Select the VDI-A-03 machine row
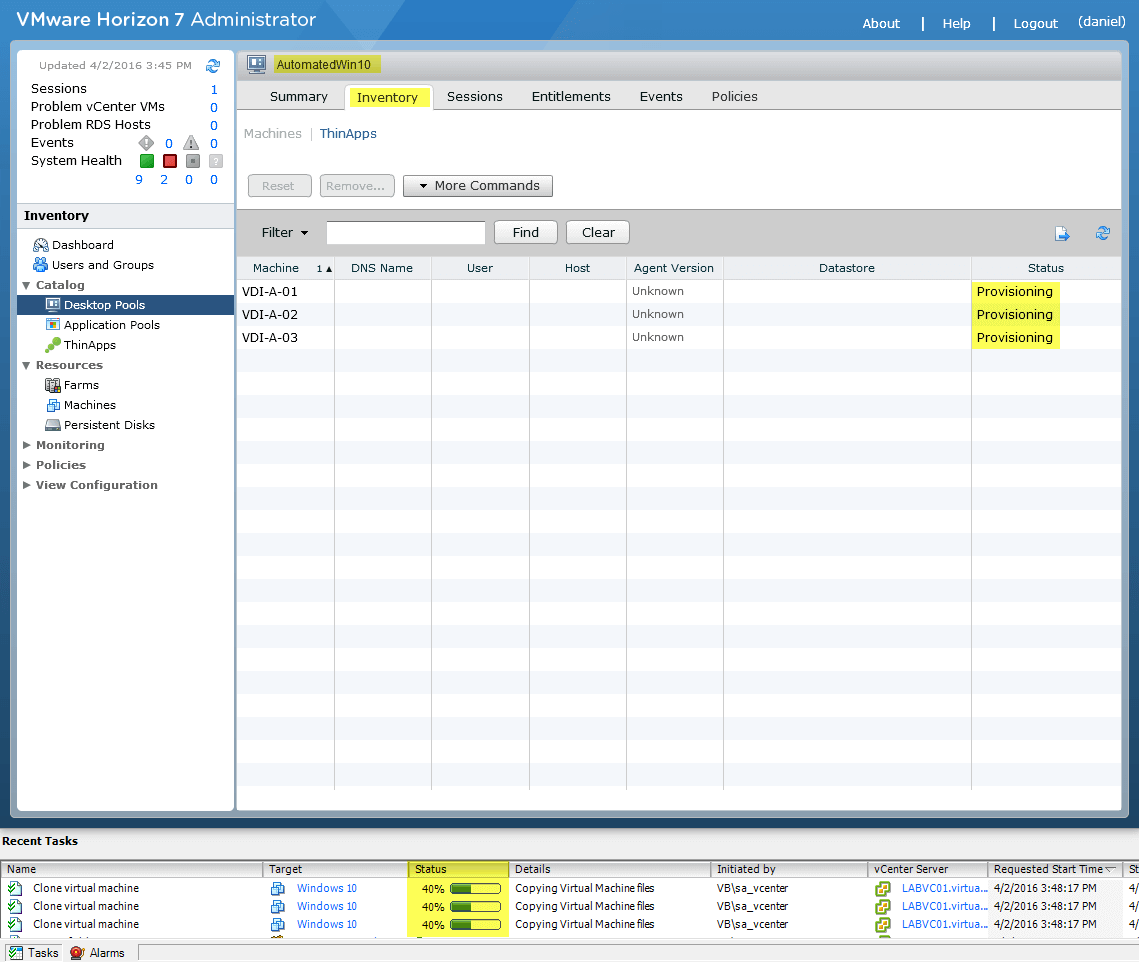The height and width of the screenshot is (962, 1139). coord(678,338)
